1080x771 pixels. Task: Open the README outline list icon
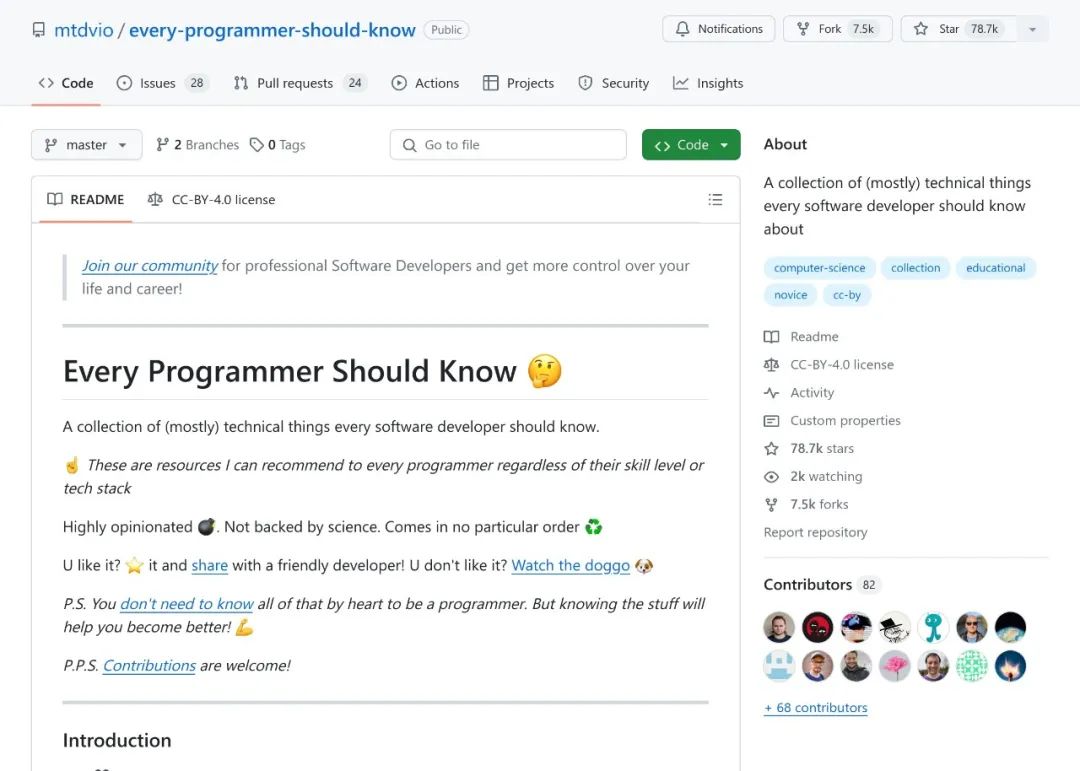(715, 200)
